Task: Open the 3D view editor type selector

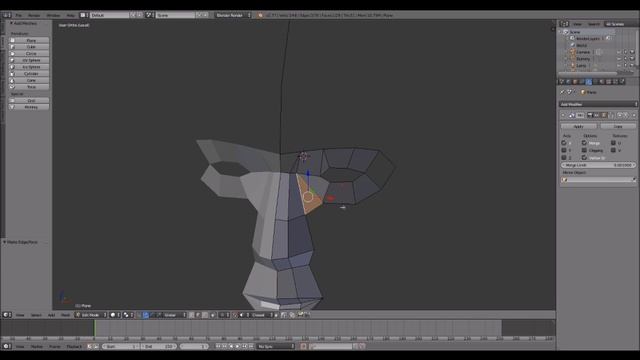Action: tap(7, 315)
